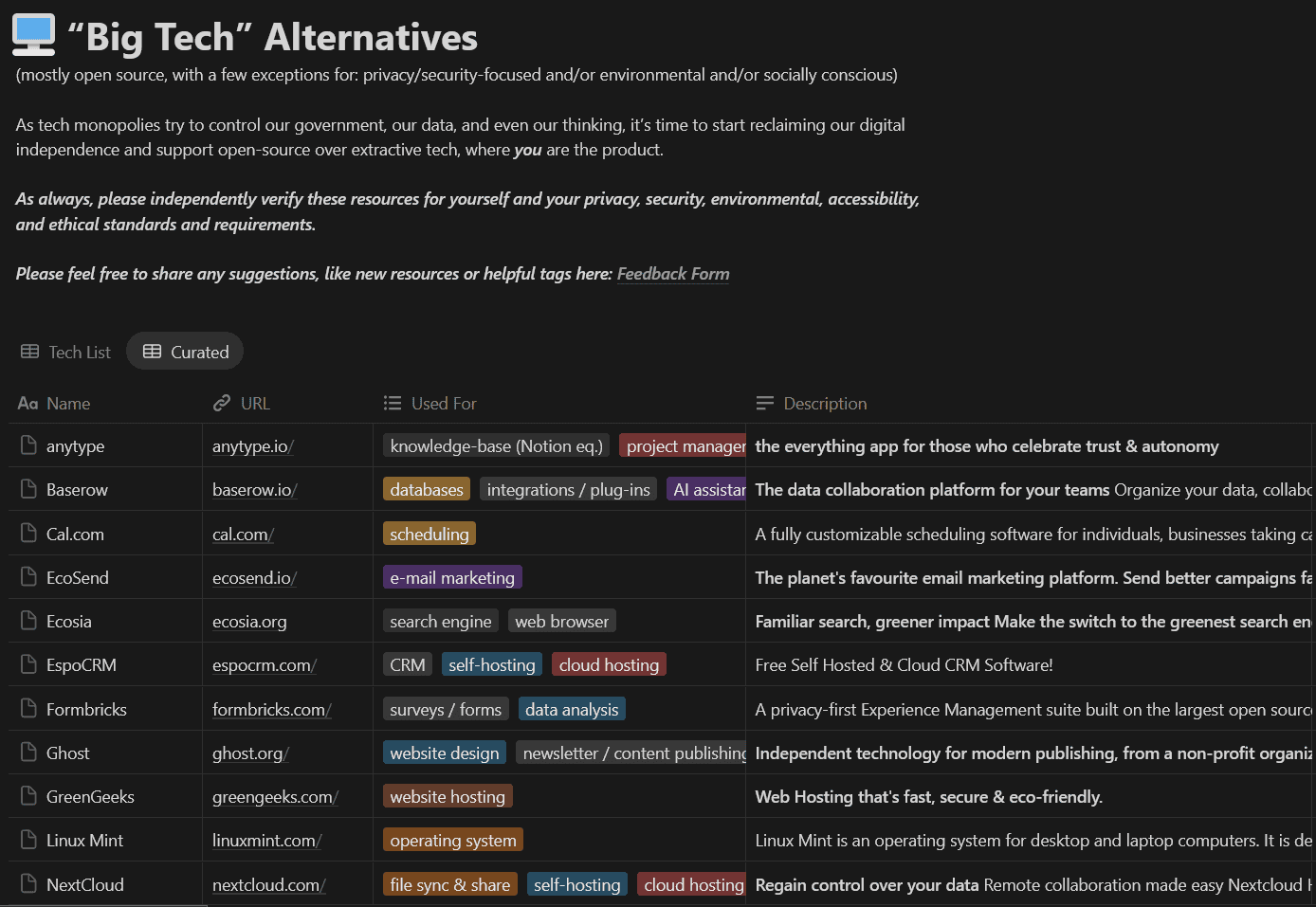Viewport: 1316px width, 907px height.
Task: Open the Feedback Form link
Action: click(673, 274)
